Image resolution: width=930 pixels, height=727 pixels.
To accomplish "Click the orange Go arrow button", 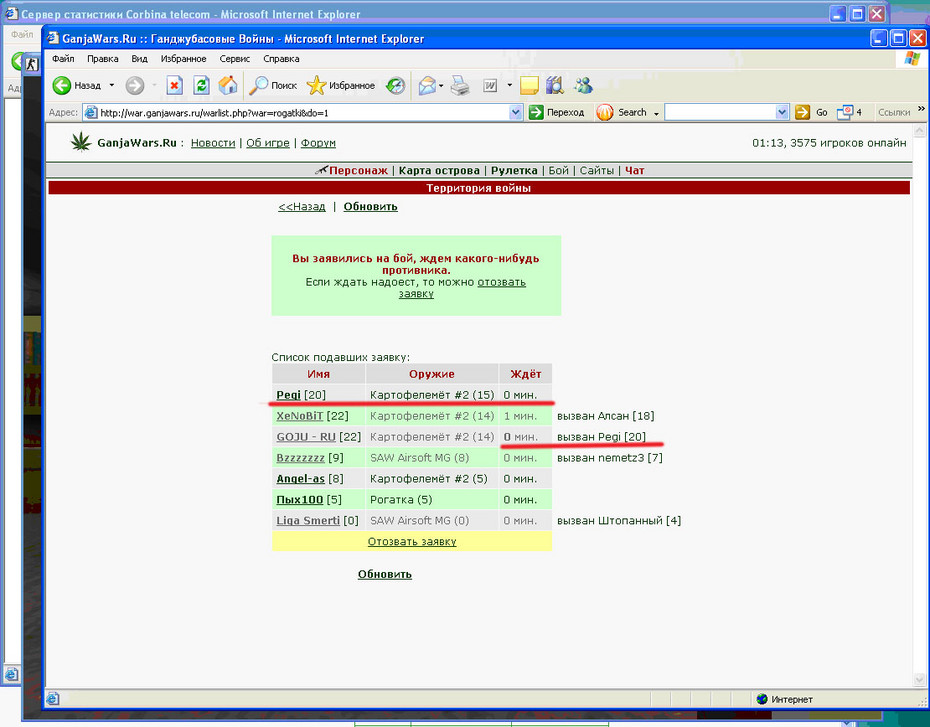I will tap(802, 112).
